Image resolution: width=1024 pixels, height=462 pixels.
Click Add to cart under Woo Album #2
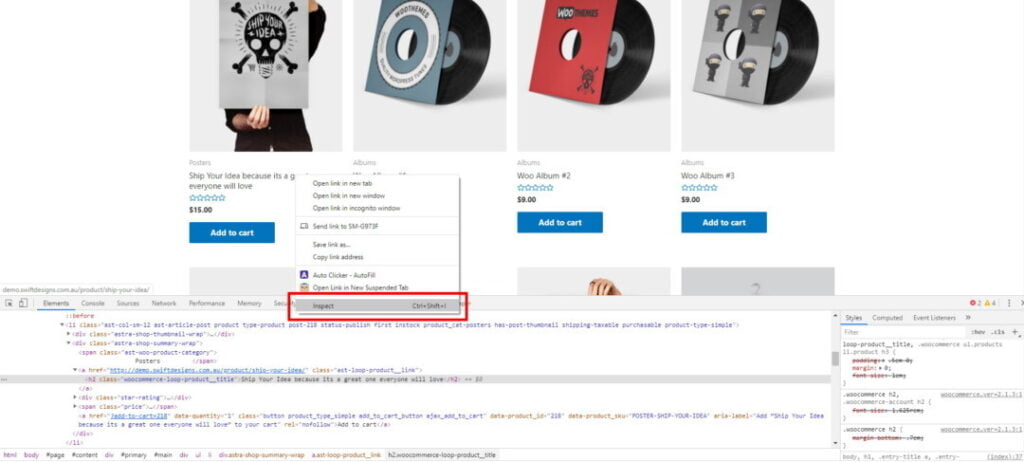click(559, 222)
